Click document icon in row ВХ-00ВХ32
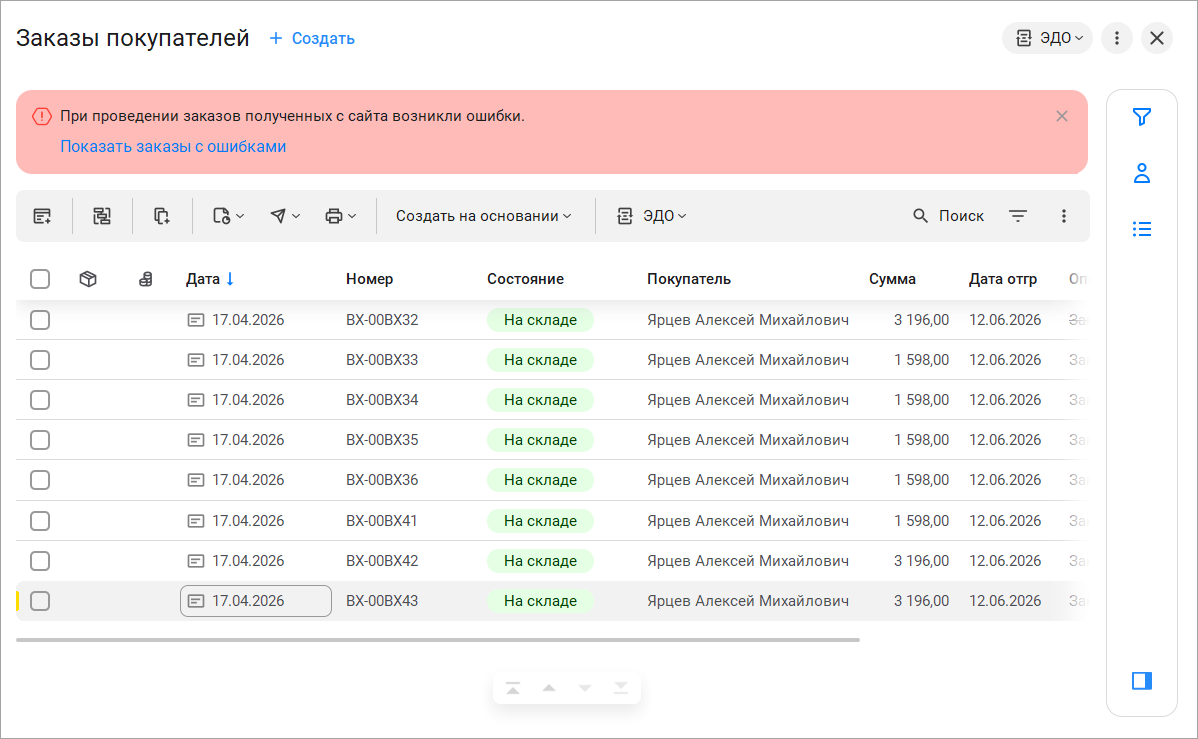 point(196,320)
